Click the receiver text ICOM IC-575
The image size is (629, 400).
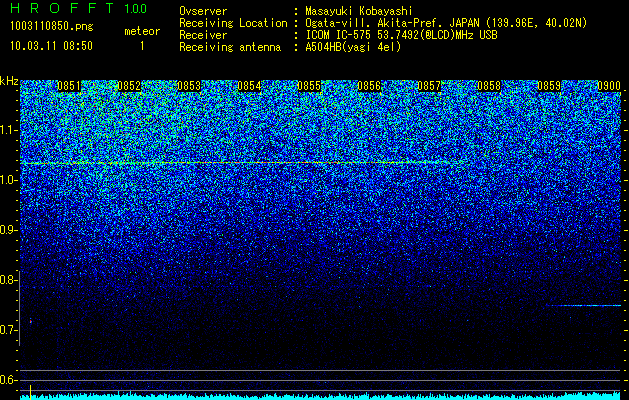point(339,35)
